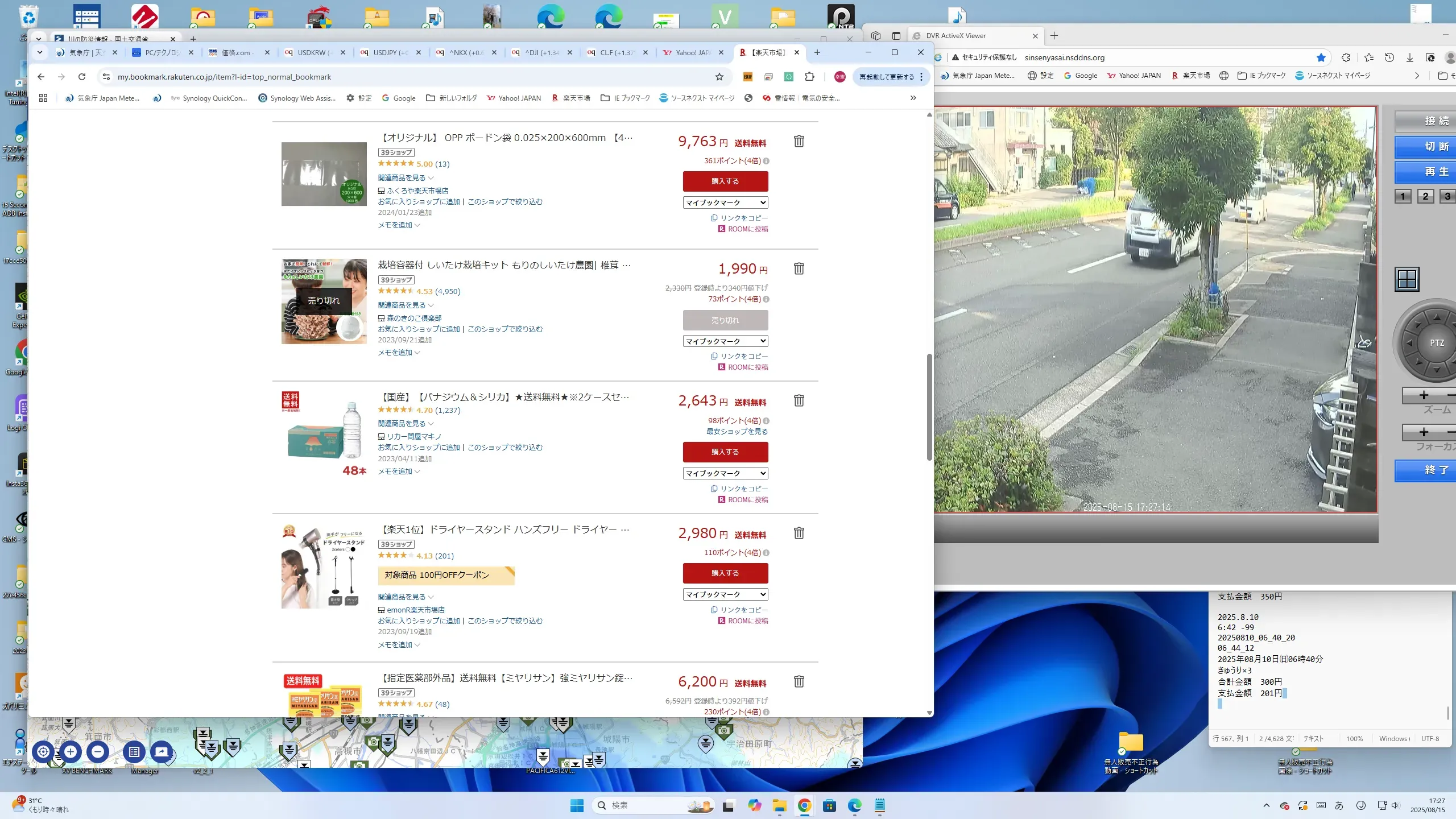
Task: Open the tab search dropdown arrow in Chrome
Action: coord(39,52)
